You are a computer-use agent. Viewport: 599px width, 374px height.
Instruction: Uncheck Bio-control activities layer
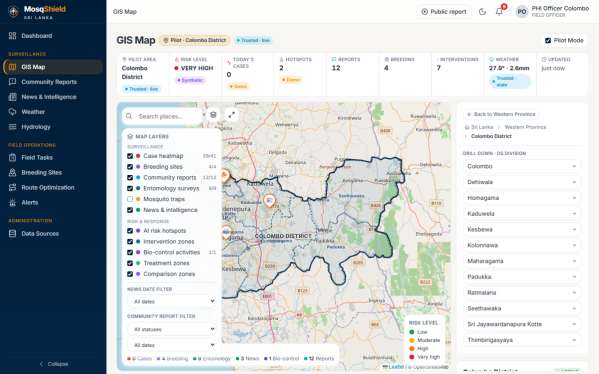coord(130,253)
